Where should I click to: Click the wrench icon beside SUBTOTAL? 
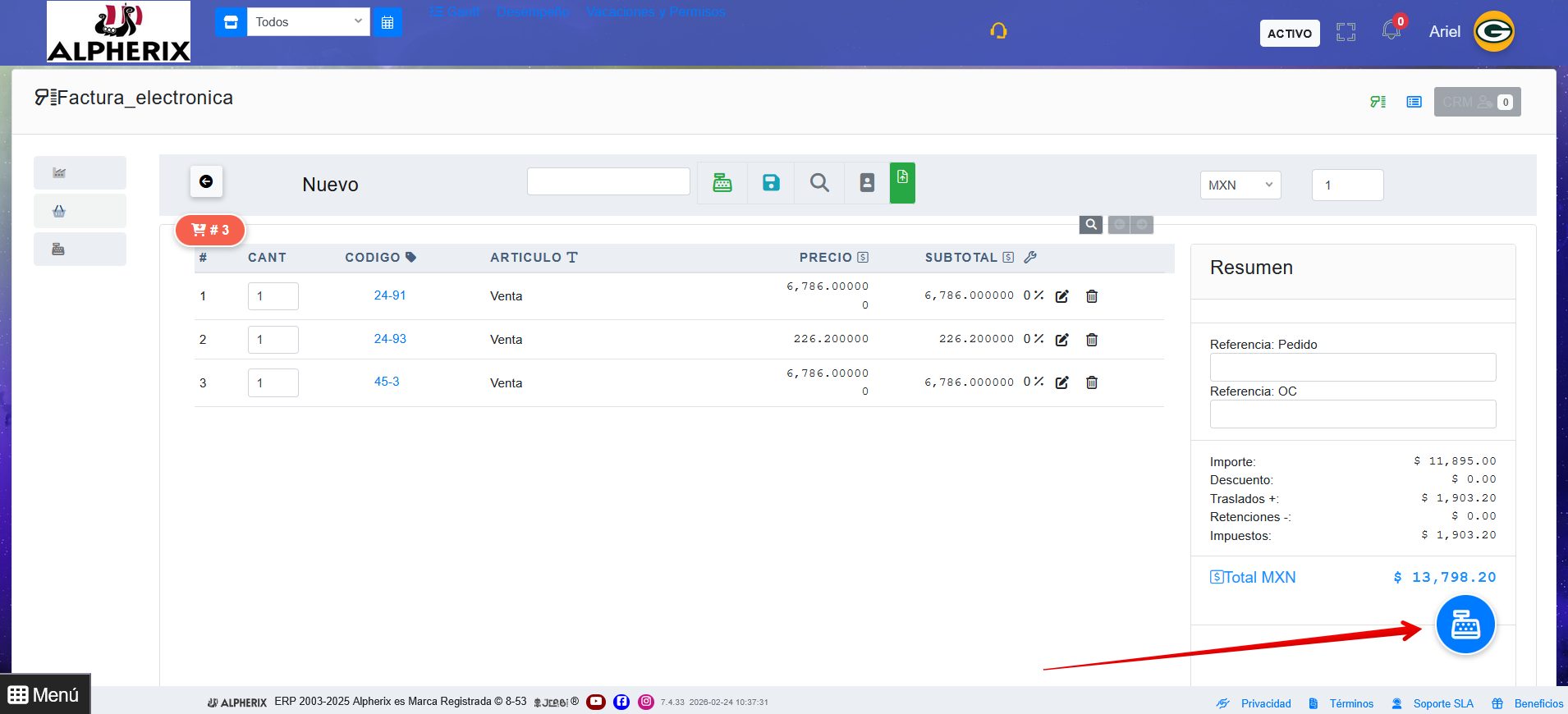click(x=1030, y=258)
